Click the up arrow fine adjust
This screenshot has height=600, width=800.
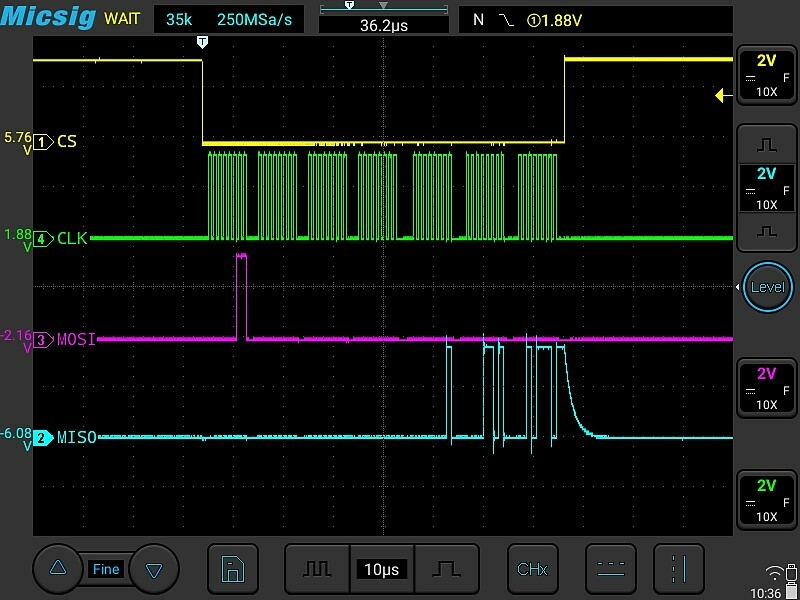click(x=58, y=569)
